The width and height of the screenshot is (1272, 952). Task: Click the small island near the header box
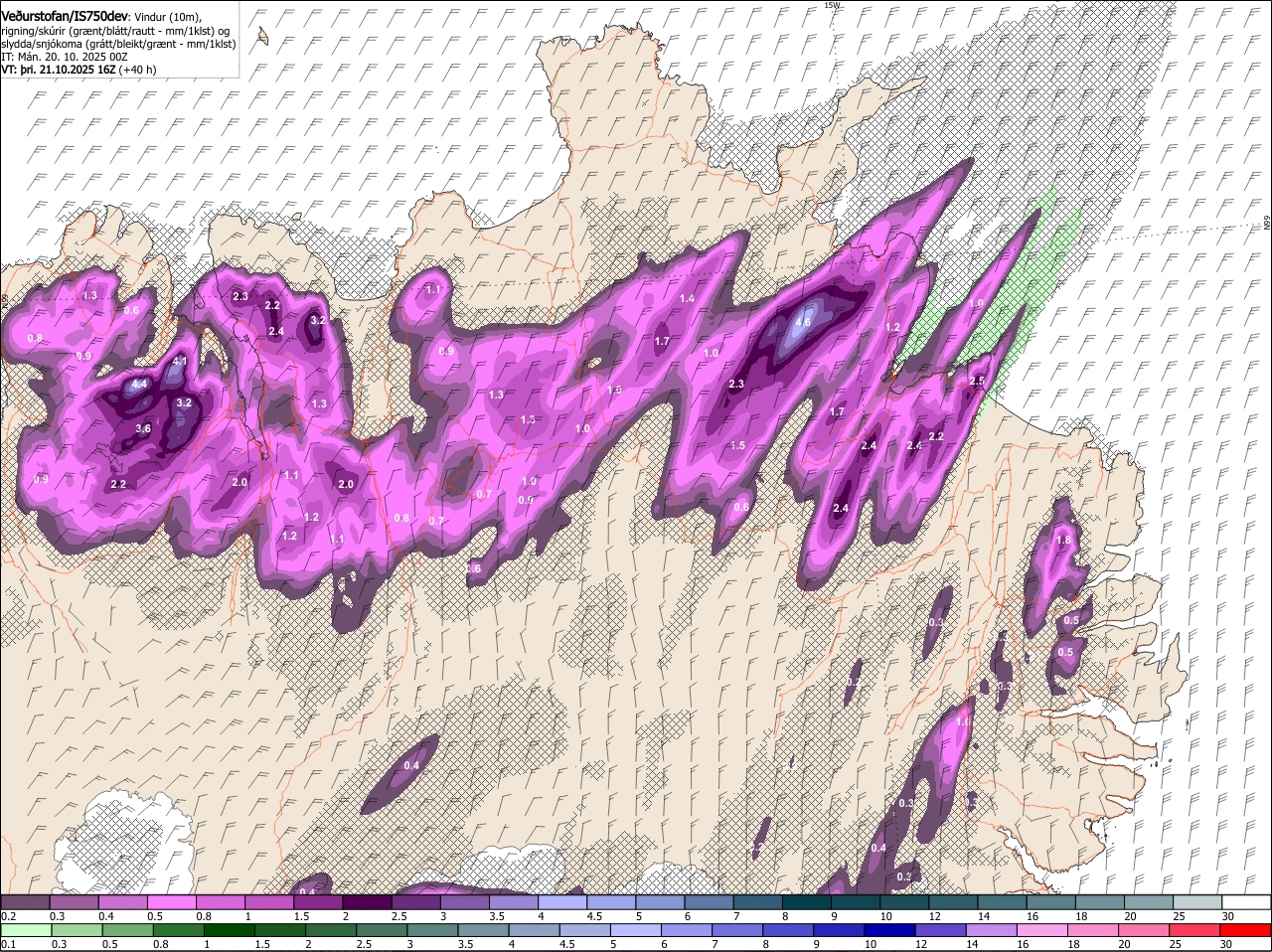coord(262,37)
